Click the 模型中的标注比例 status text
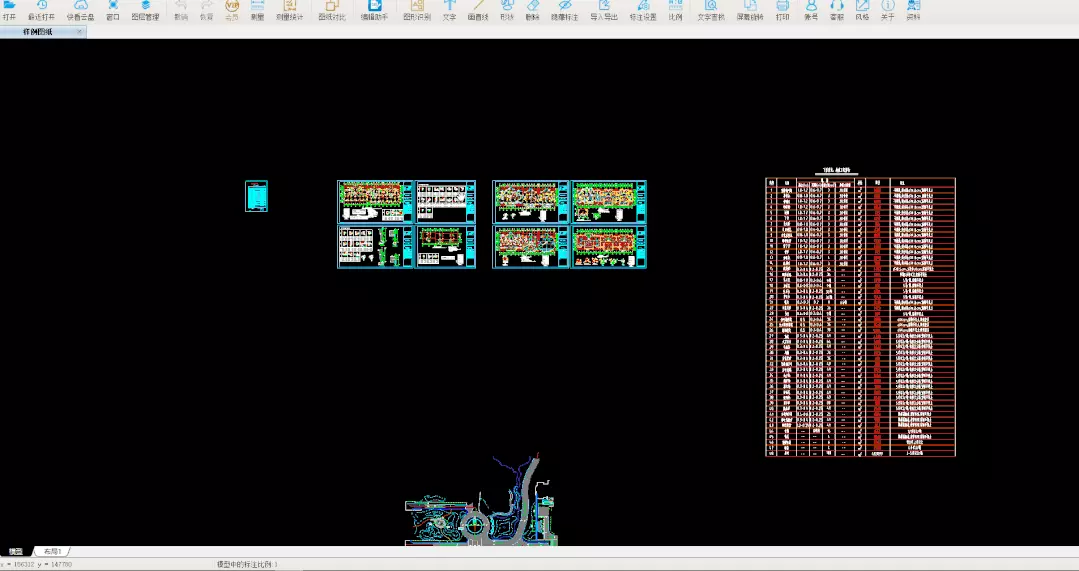Image resolution: width=1079 pixels, height=571 pixels. pyautogui.click(x=247, y=564)
